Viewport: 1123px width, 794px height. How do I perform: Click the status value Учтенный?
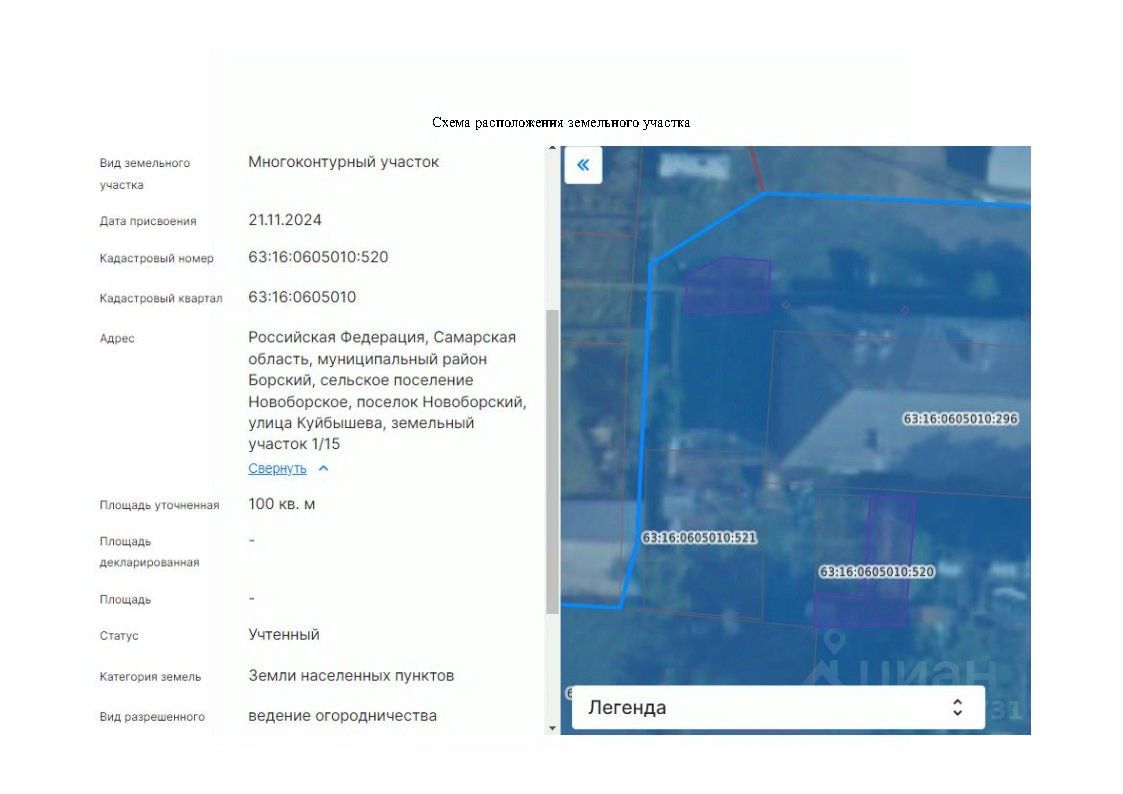(x=284, y=634)
